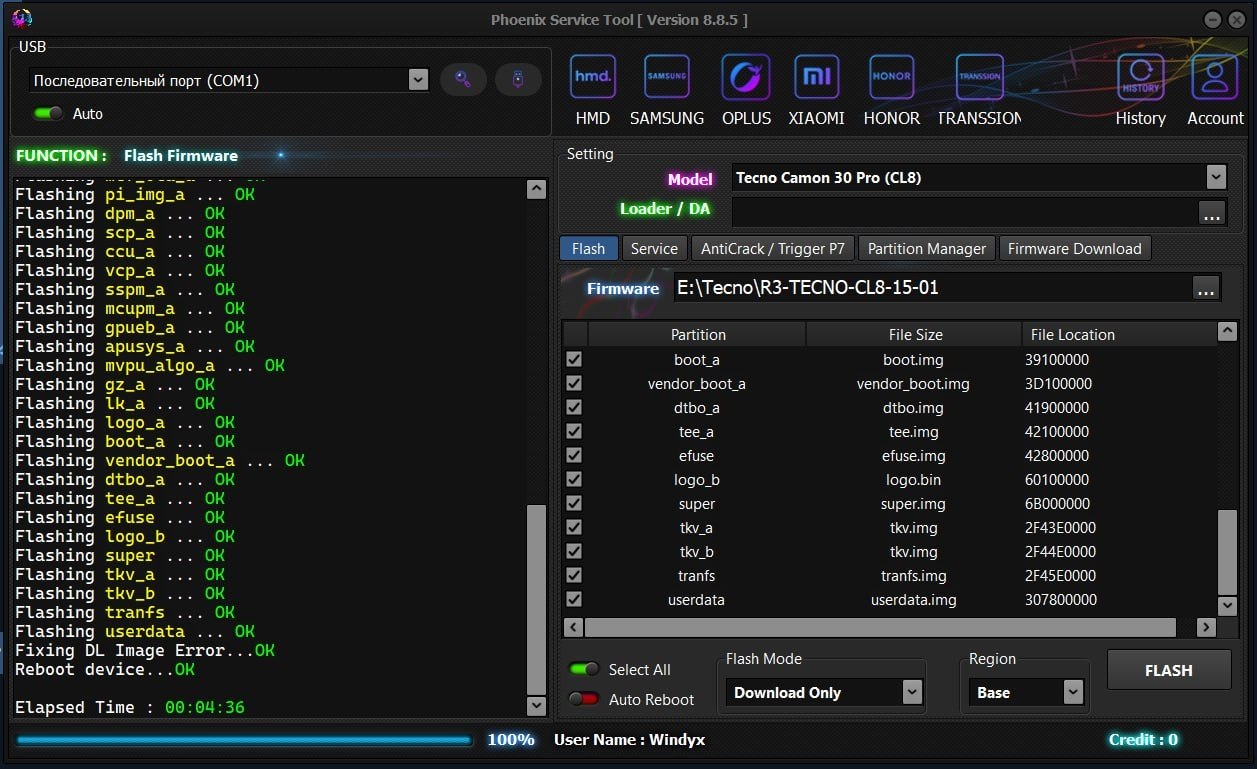
Task: Switch to the Partition Manager tab
Action: (x=926, y=249)
